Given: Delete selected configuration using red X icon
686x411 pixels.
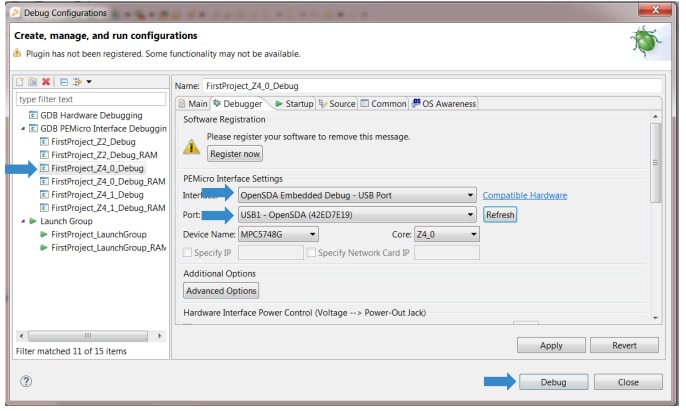Looking at the screenshot, I should 46,81.
